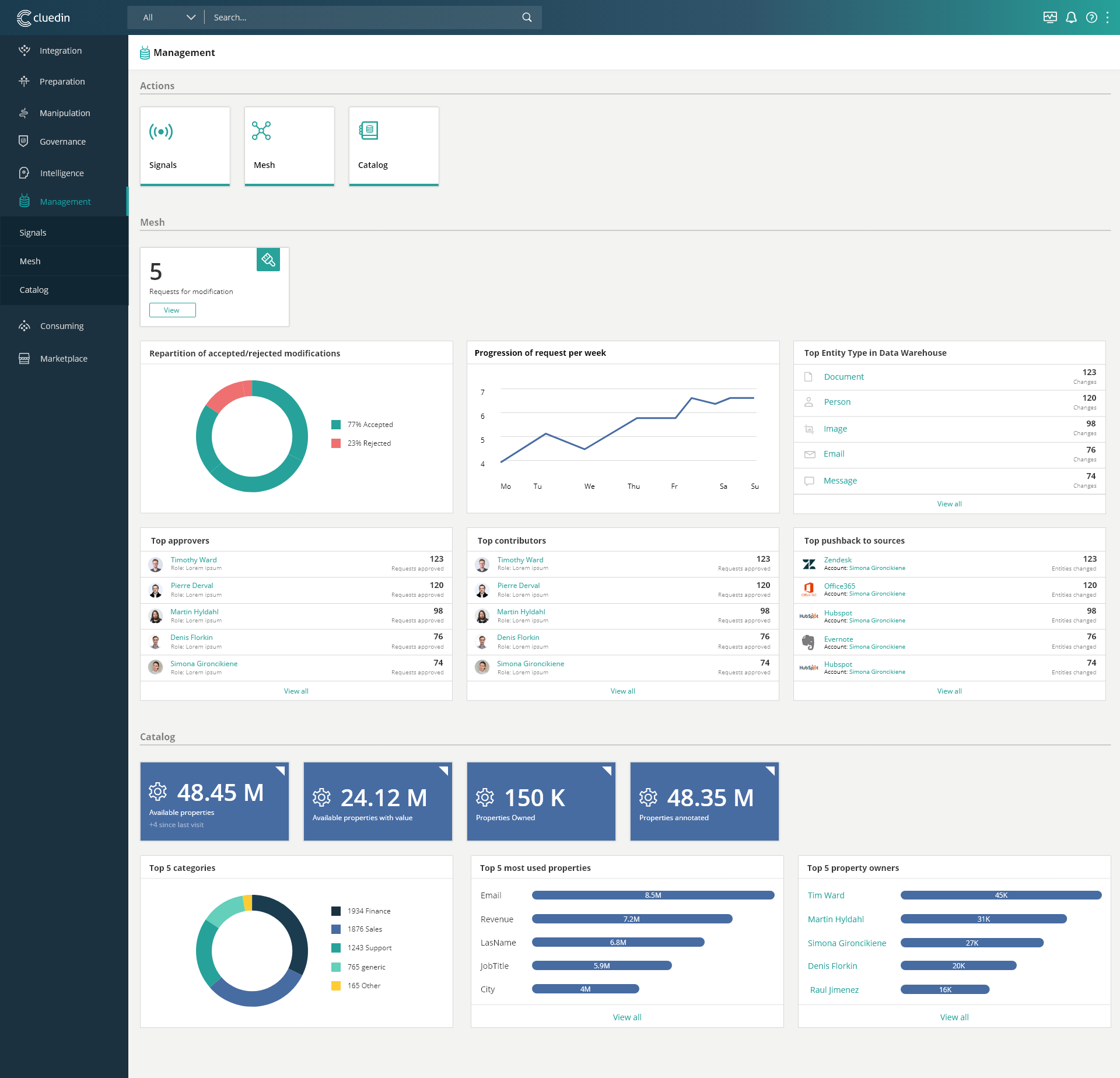Screen dimensions: 1120x1078
Task: Click Simona Gironcikiene avatar in Top contributors
Action: click(482, 667)
